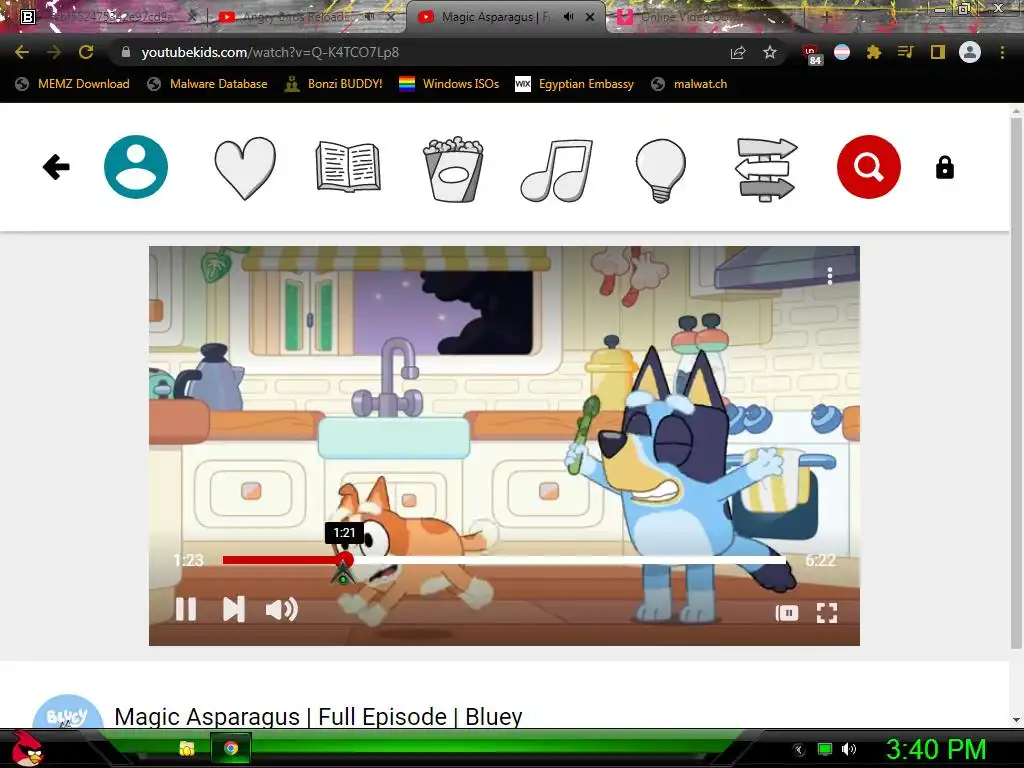Open the Egyptian Embassy bookmark
Viewport: 1024px width, 768px height.
[575, 84]
